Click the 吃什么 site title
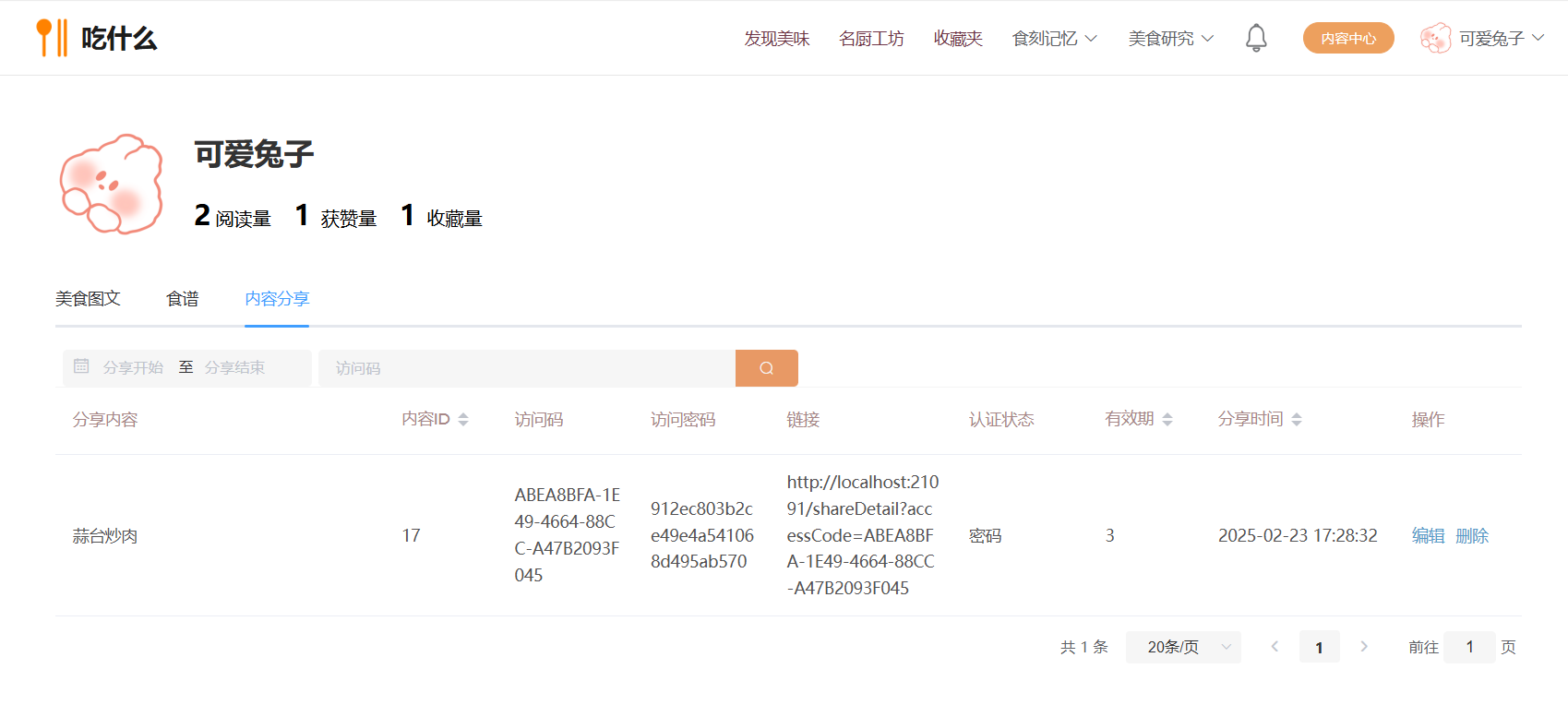 [x=119, y=38]
